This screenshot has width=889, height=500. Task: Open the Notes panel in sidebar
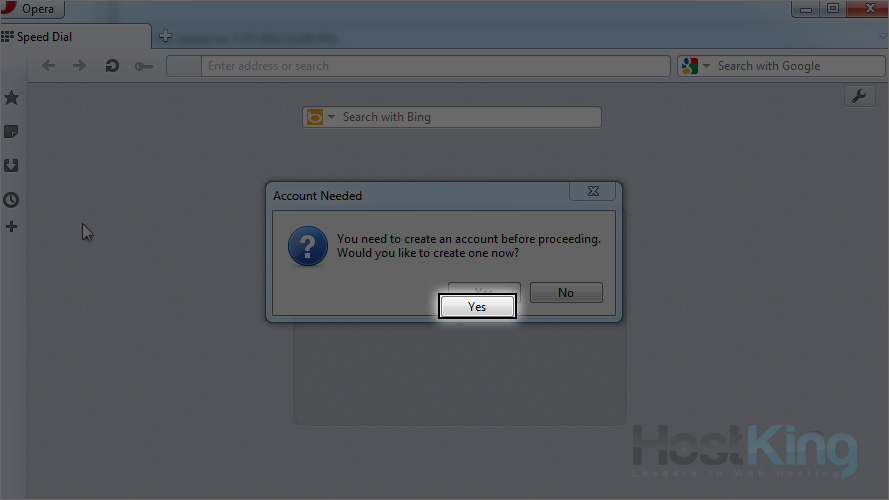pyautogui.click(x=11, y=132)
